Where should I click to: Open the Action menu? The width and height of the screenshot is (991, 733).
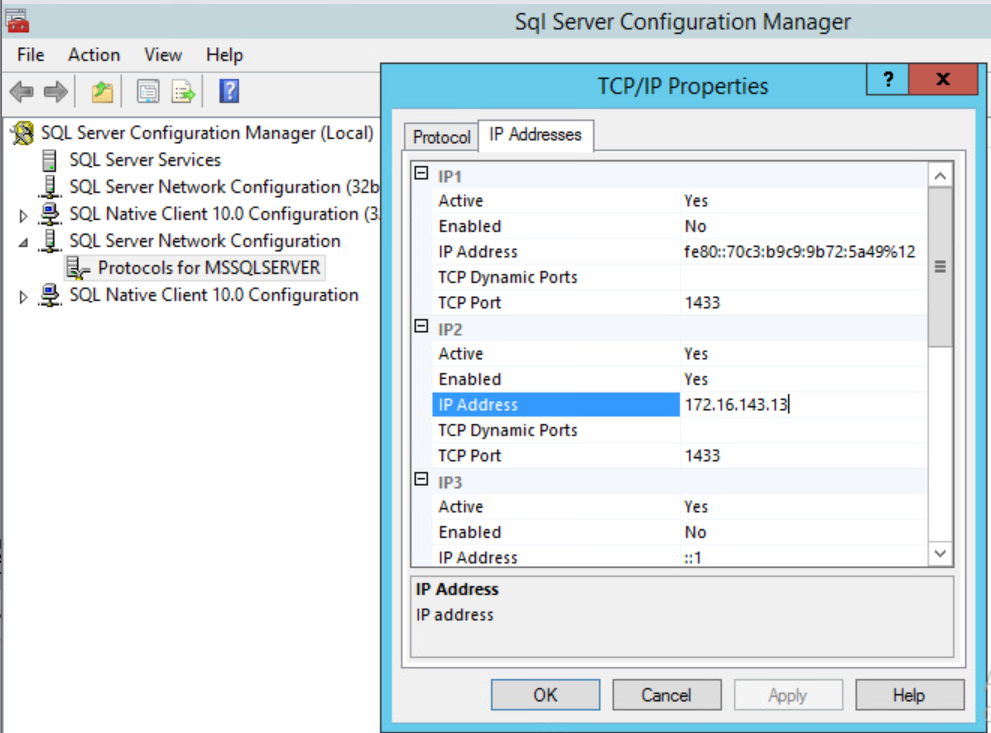(94, 55)
